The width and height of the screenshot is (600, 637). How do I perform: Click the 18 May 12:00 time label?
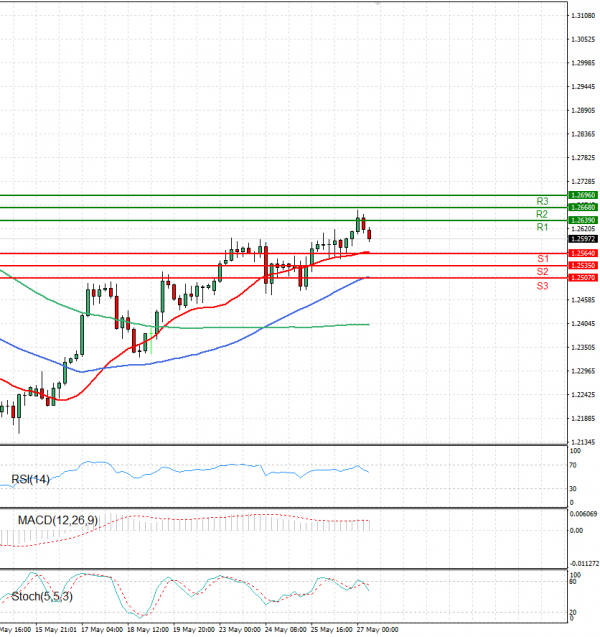click(x=148, y=630)
